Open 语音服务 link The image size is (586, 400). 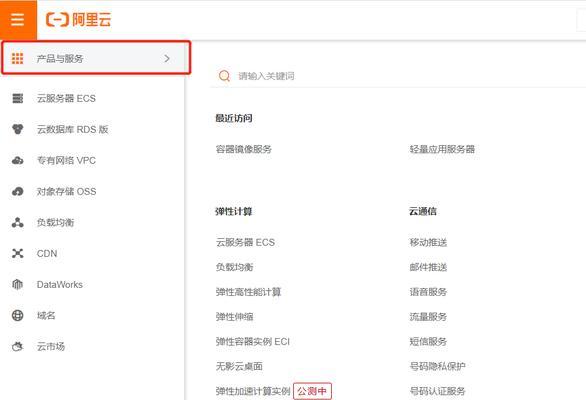pyautogui.click(x=428, y=292)
